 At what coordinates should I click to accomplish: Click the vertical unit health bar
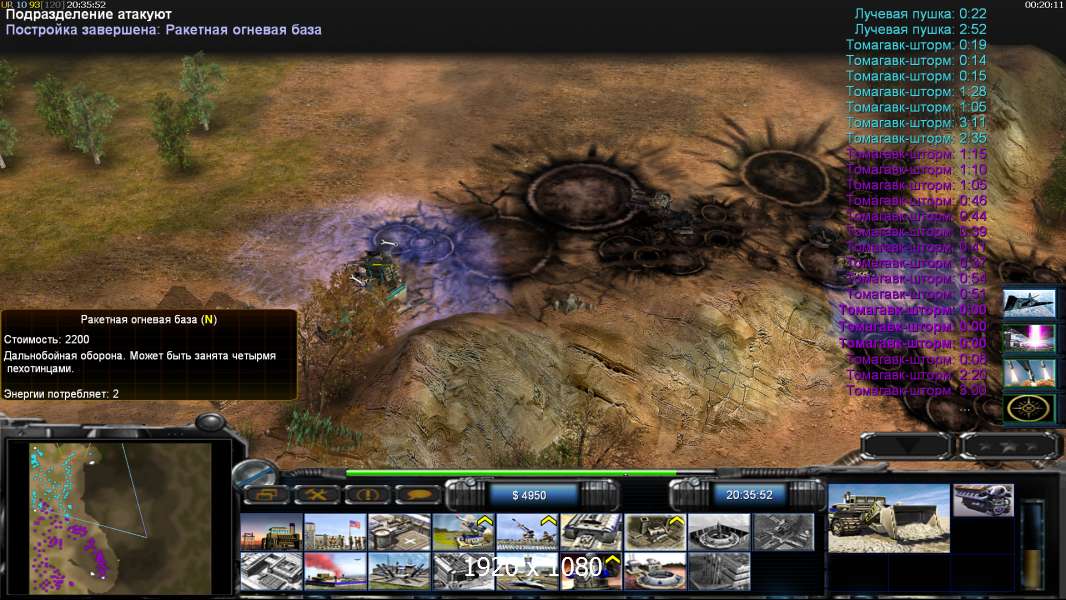click(1033, 545)
